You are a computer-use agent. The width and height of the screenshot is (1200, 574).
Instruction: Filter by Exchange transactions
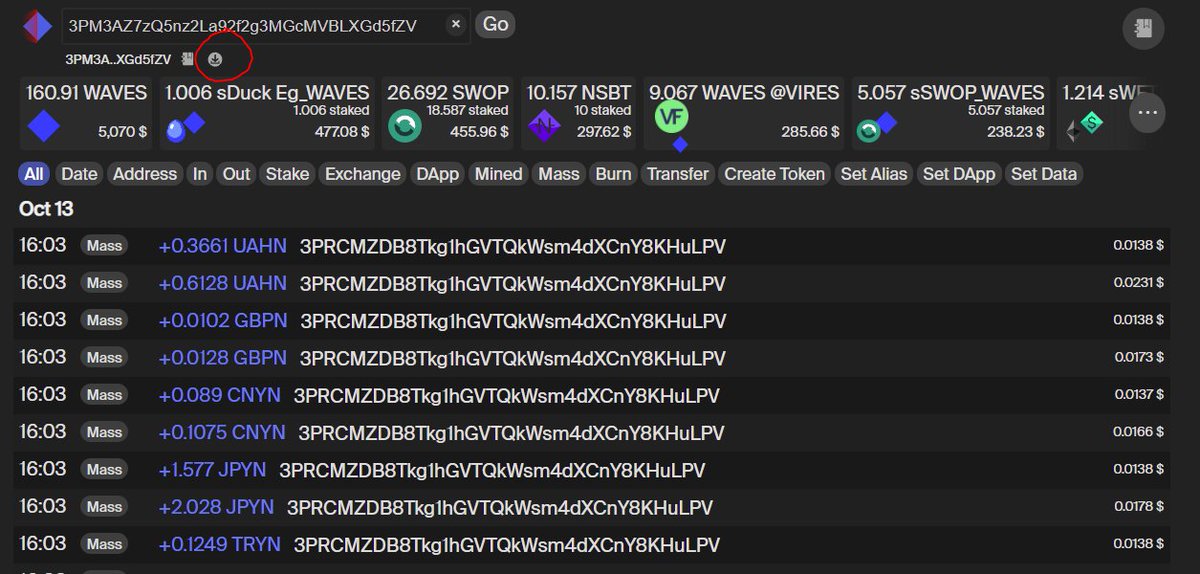(x=362, y=174)
